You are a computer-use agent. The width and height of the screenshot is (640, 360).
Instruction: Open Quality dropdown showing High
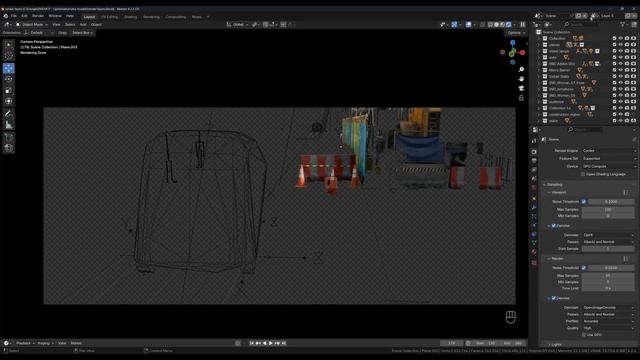click(609, 328)
